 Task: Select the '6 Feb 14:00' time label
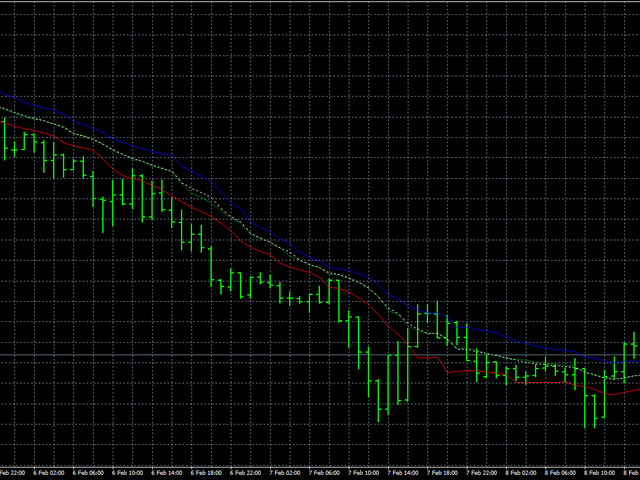coord(167,473)
